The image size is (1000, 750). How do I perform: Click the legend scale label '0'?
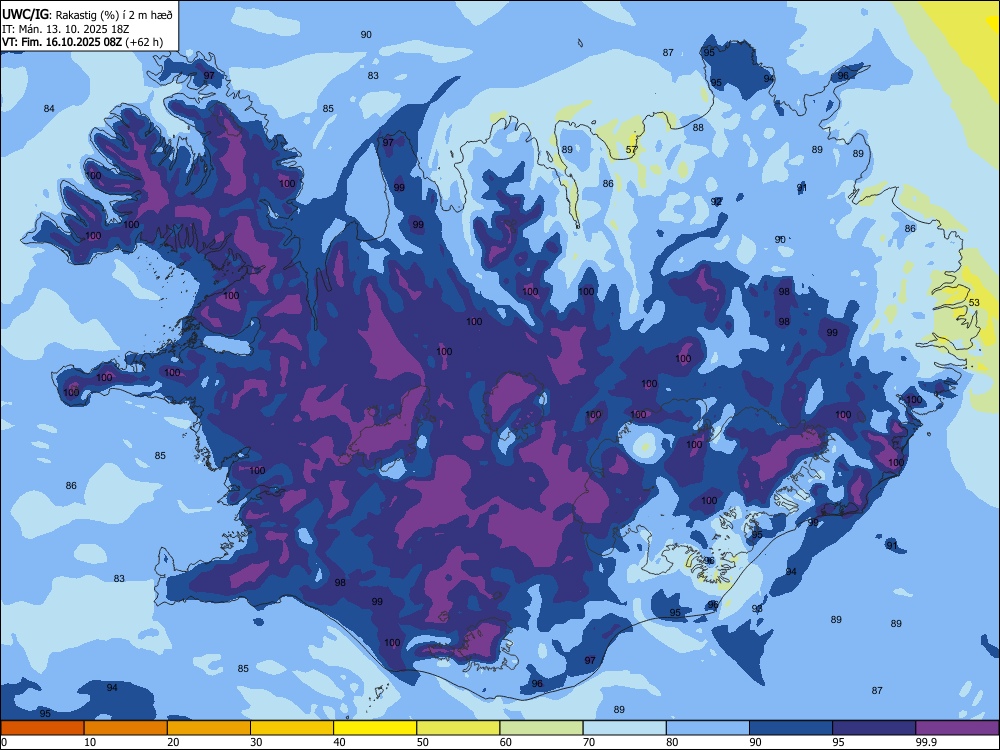click(4, 742)
